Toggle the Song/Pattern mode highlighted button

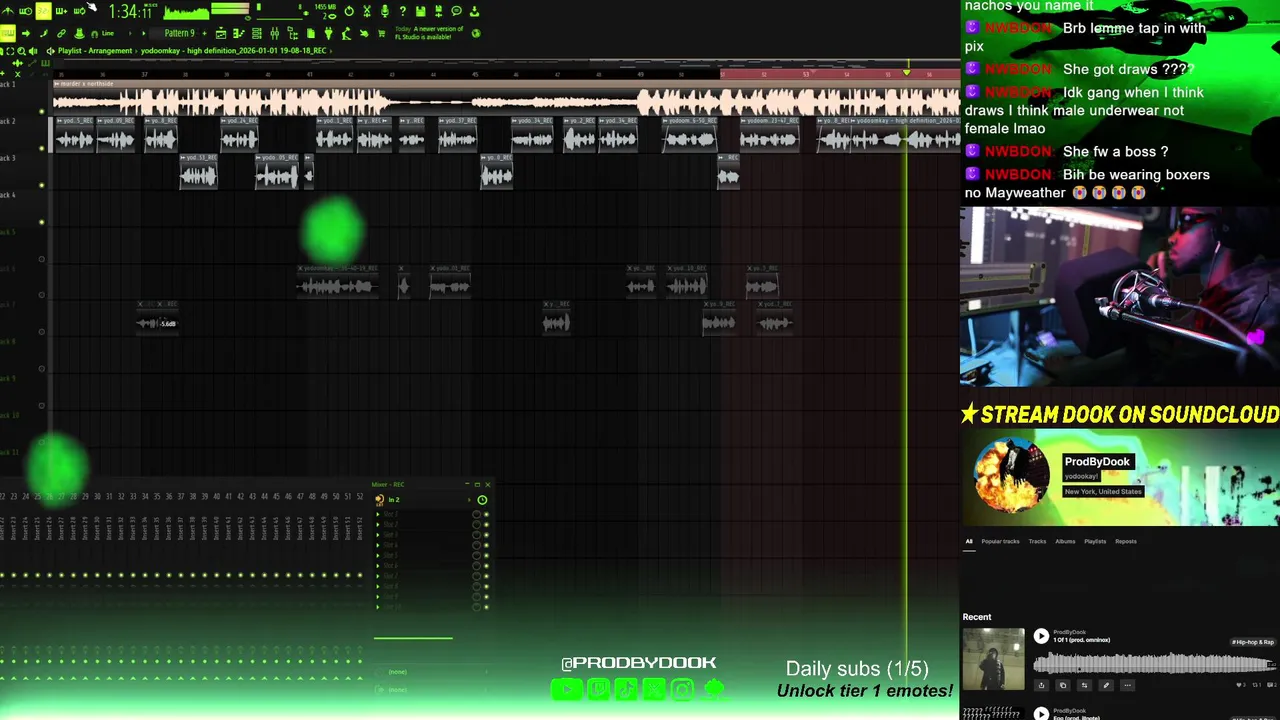43,11
